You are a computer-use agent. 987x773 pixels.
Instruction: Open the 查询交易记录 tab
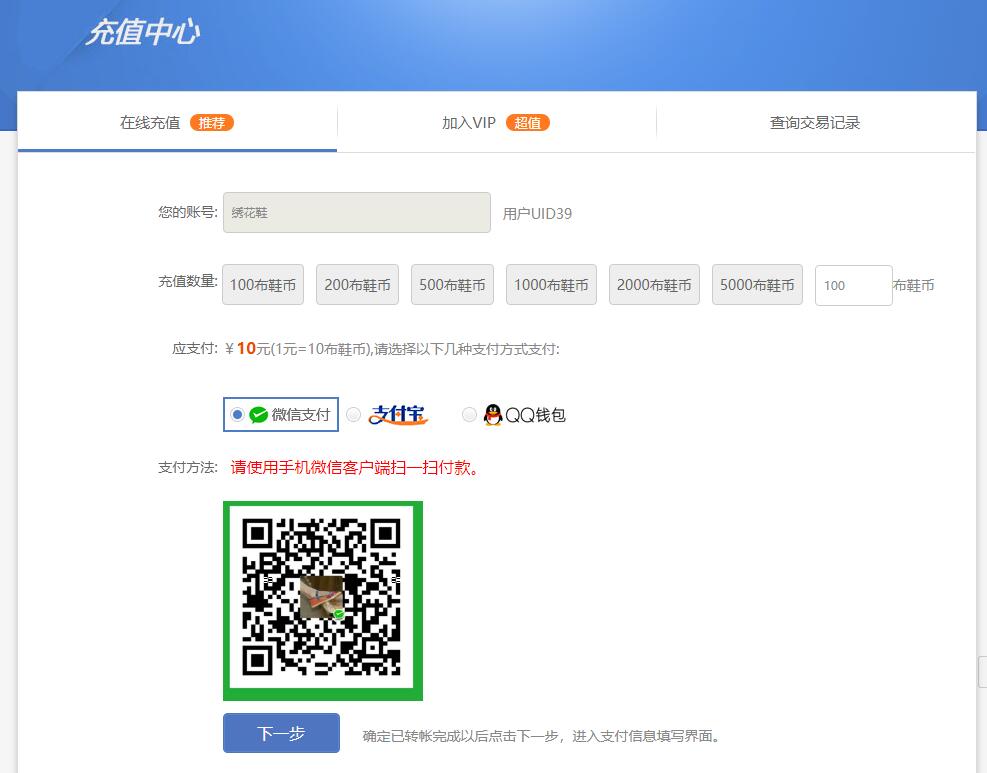click(815, 122)
